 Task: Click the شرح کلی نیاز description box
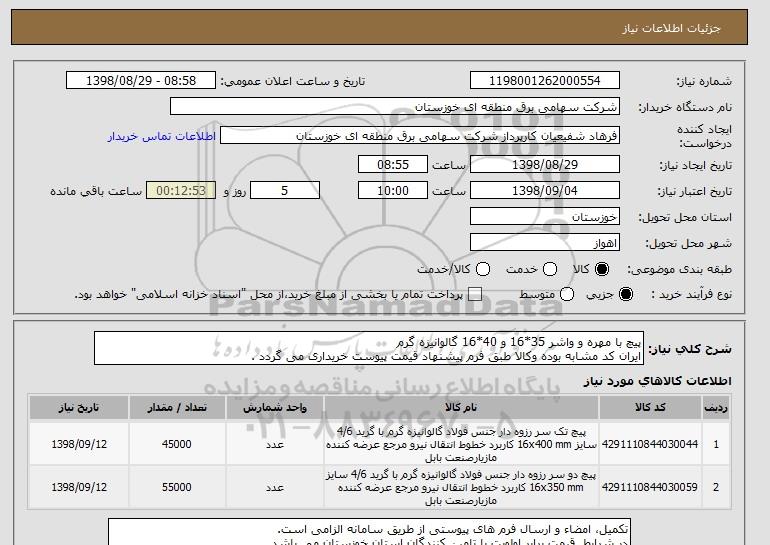click(369, 348)
